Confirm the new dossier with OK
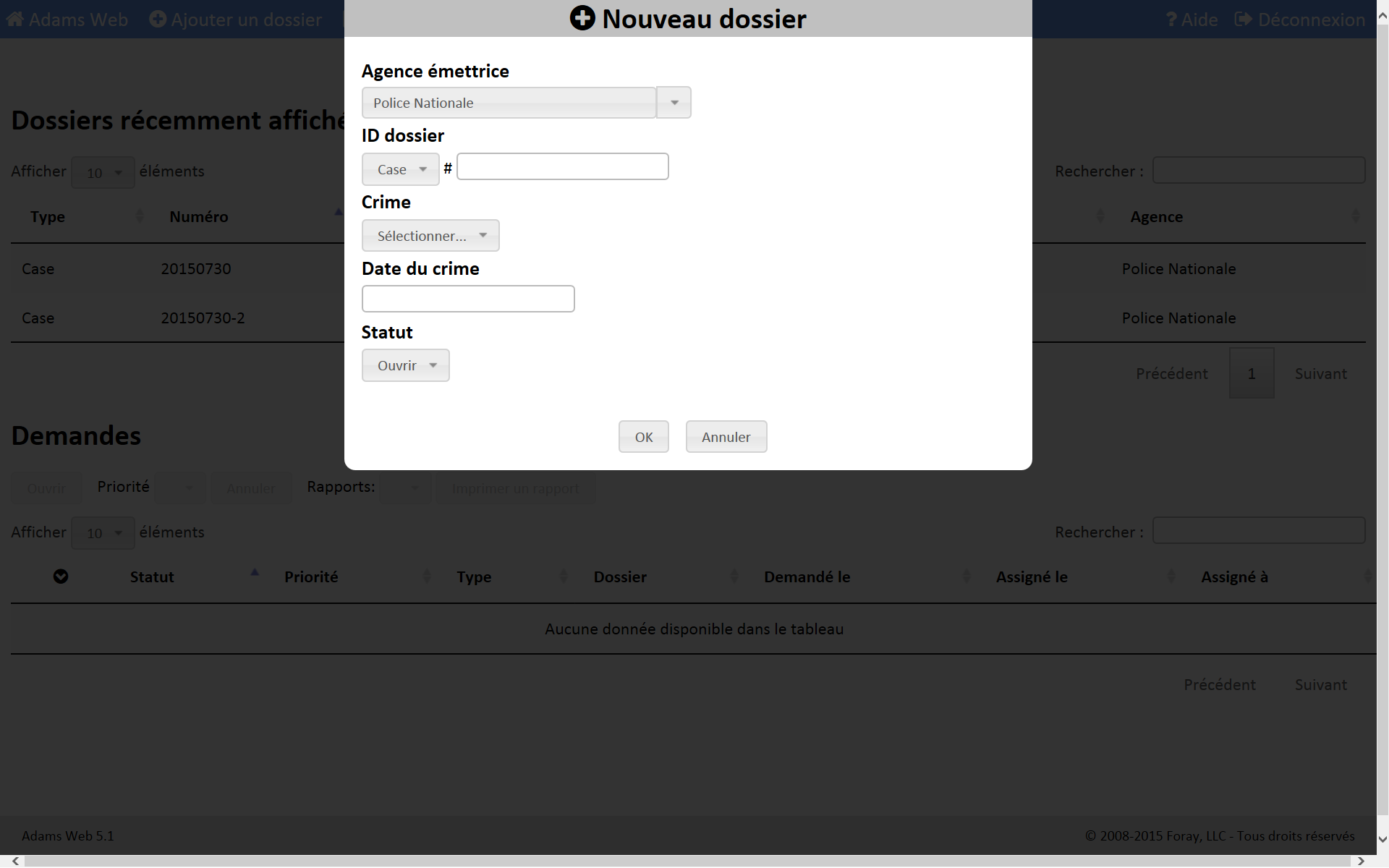The image size is (1389, 868). (643, 437)
